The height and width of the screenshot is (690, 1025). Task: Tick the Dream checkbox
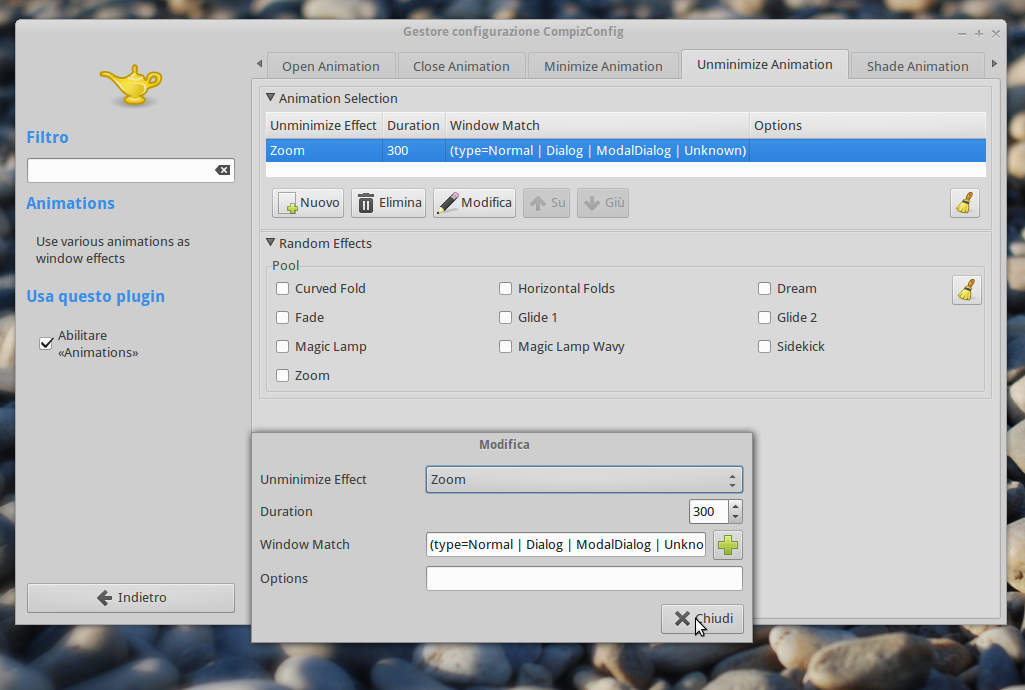coord(764,289)
